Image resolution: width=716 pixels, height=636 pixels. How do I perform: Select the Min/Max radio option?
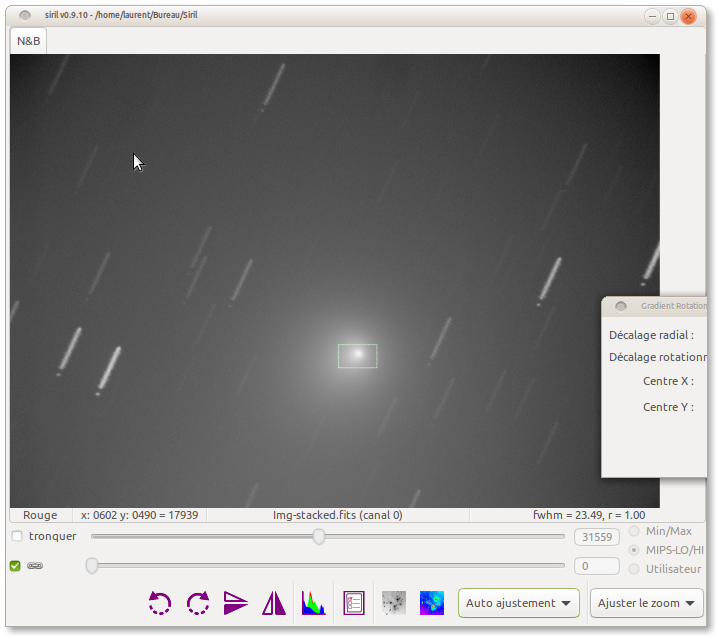634,531
